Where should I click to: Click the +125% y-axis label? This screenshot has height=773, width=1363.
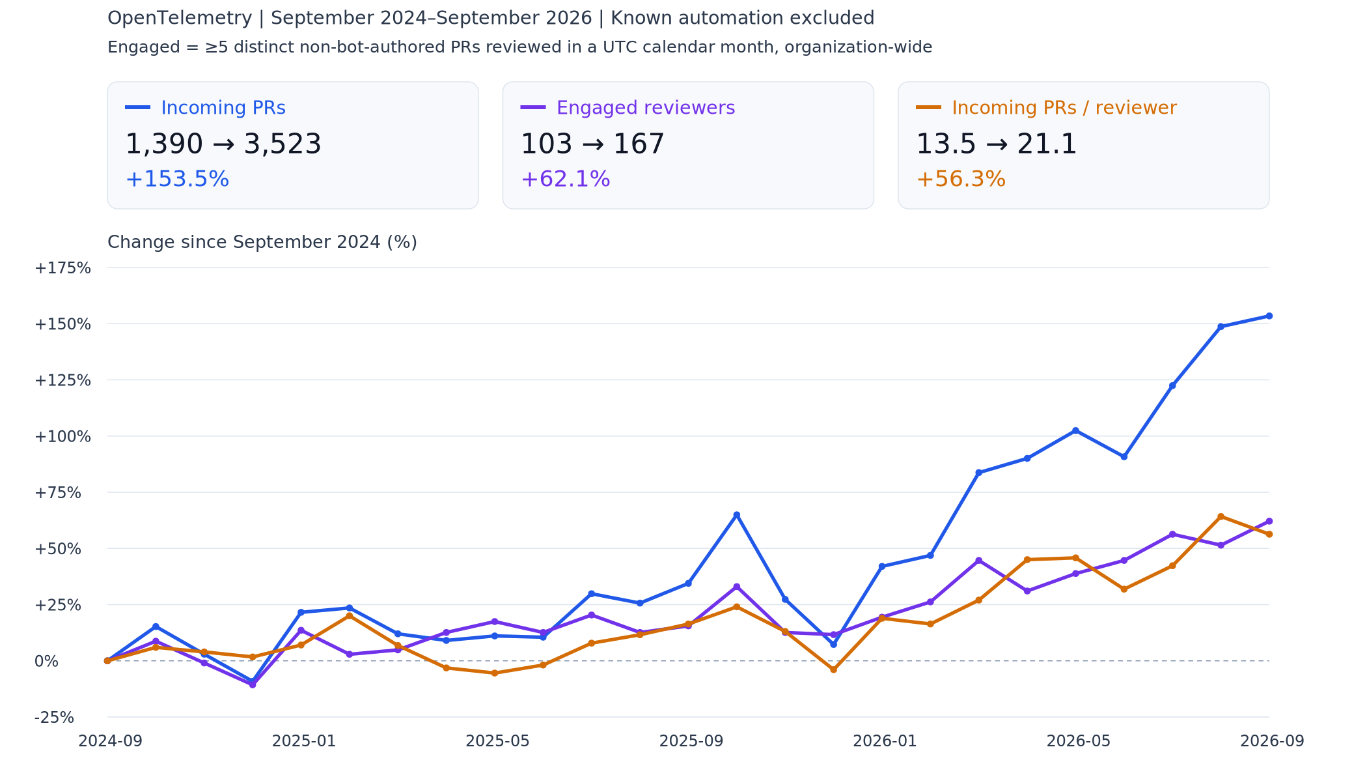(x=63, y=380)
